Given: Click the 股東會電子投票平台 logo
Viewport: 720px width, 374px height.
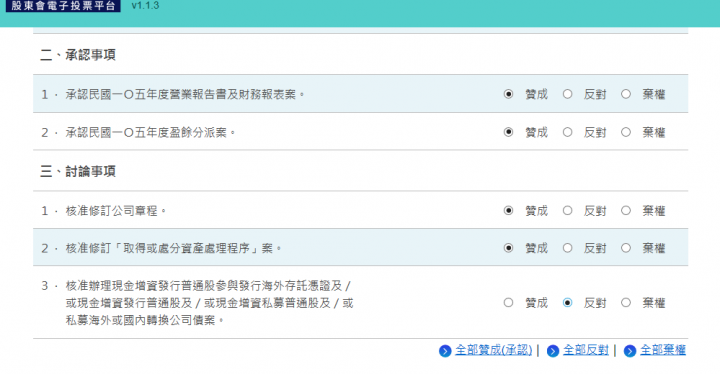Looking at the screenshot, I should [x=63, y=6].
